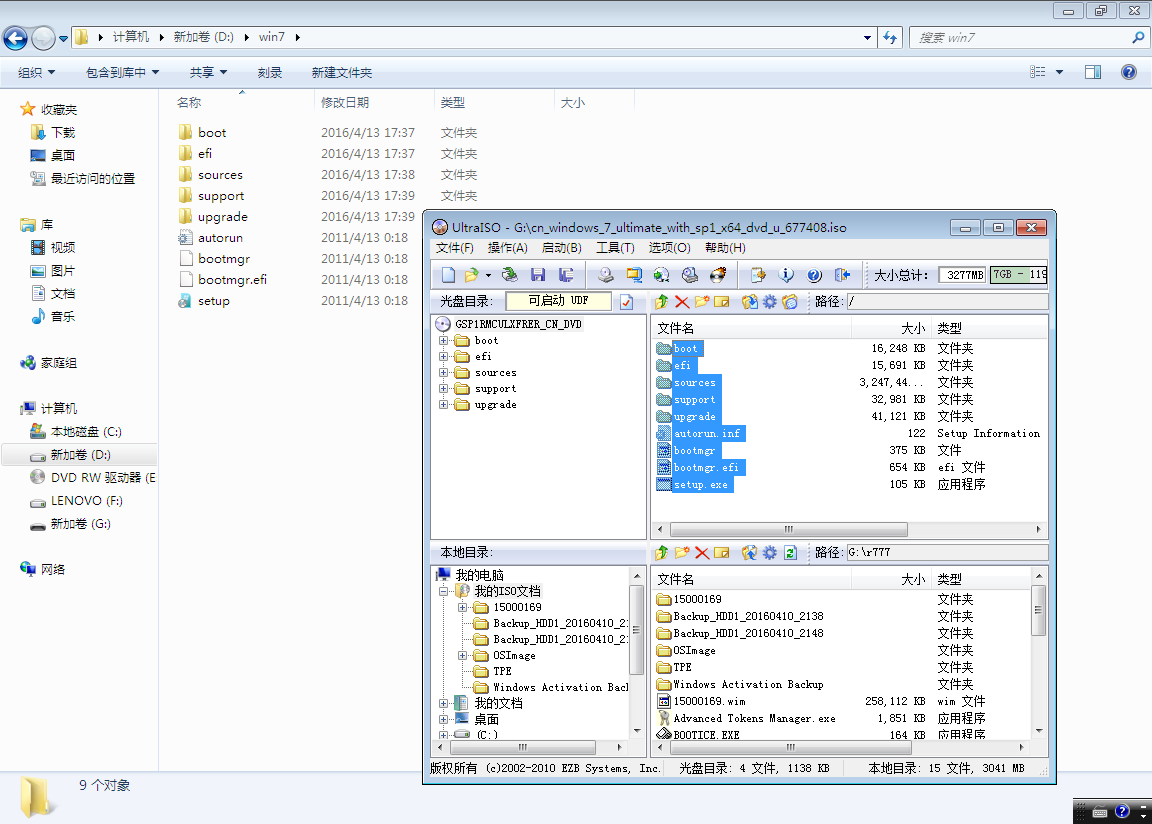The height and width of the screenshot is (824, 1152).
Task: Expand the boot folder in the ISO tree
Action: pyautogui.click(x=443, y=341)
